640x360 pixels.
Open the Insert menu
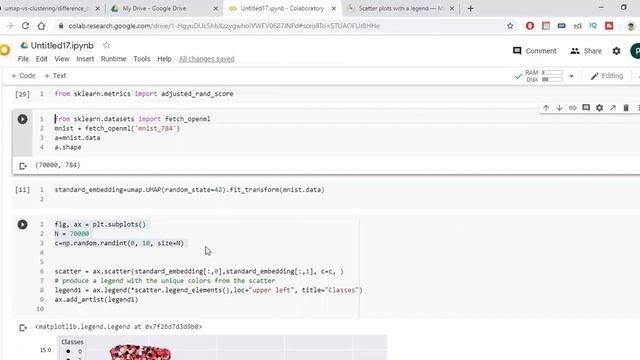coord(85,59)
